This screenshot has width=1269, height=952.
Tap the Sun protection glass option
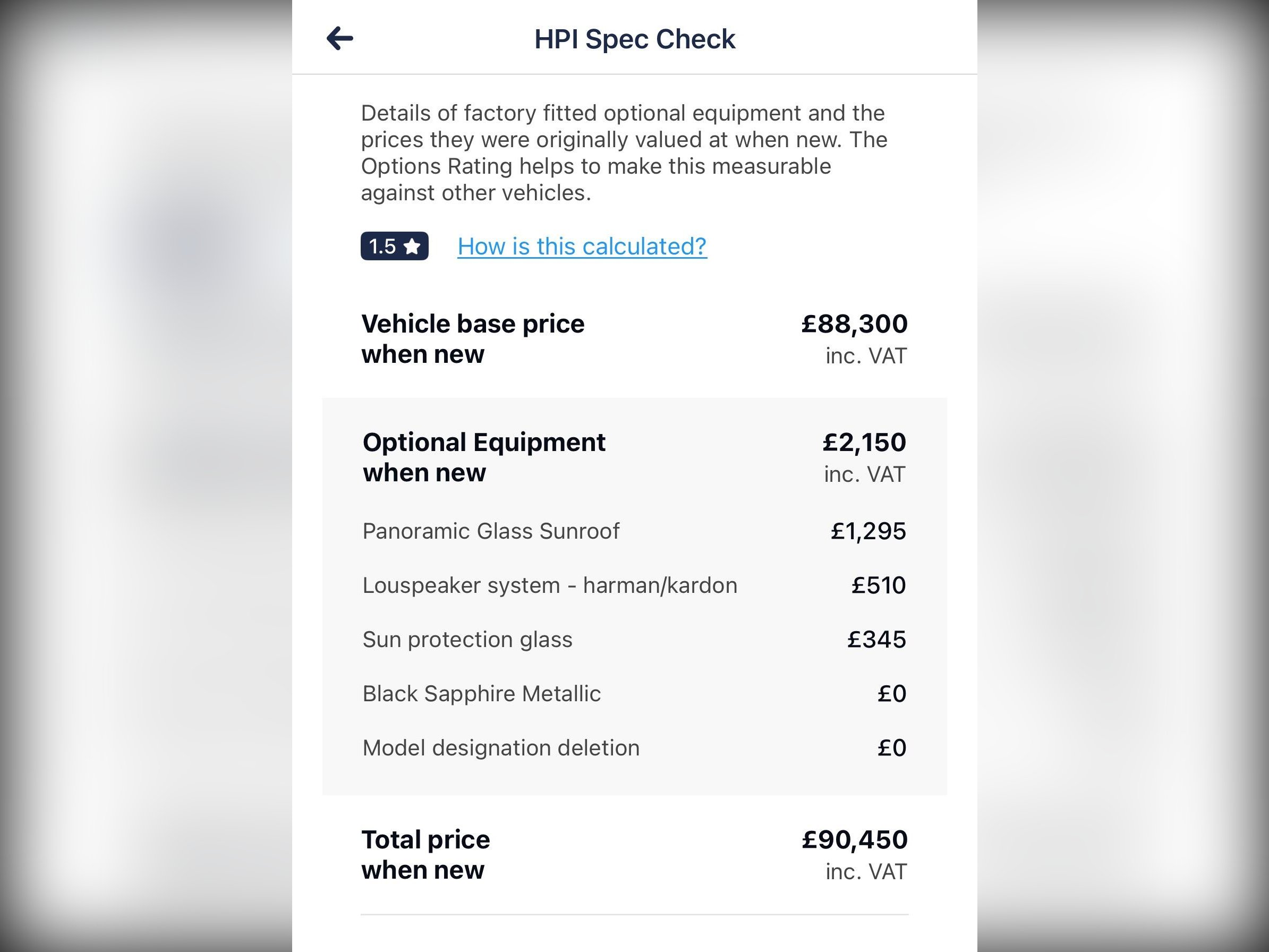(x=467, y=639)
